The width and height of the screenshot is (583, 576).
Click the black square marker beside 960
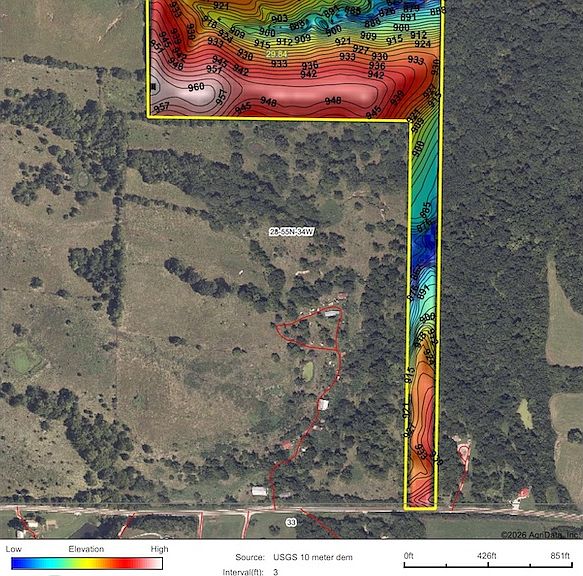click(153, 87)
